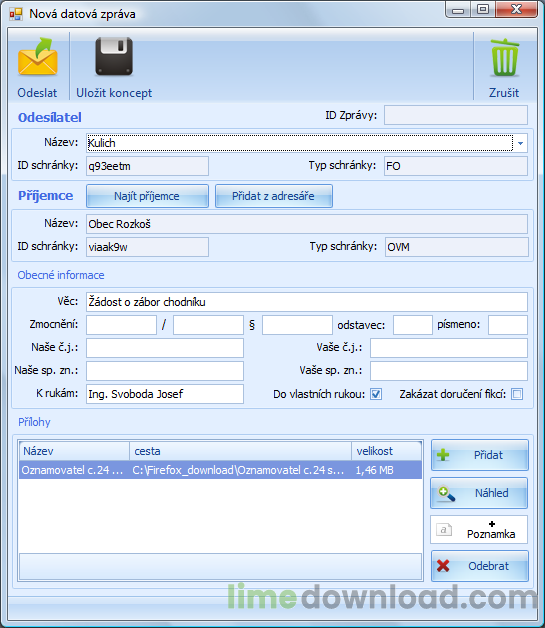Click the note page icon on Poznamka
Screen dimensions: 545x628
tap(444, 530)
